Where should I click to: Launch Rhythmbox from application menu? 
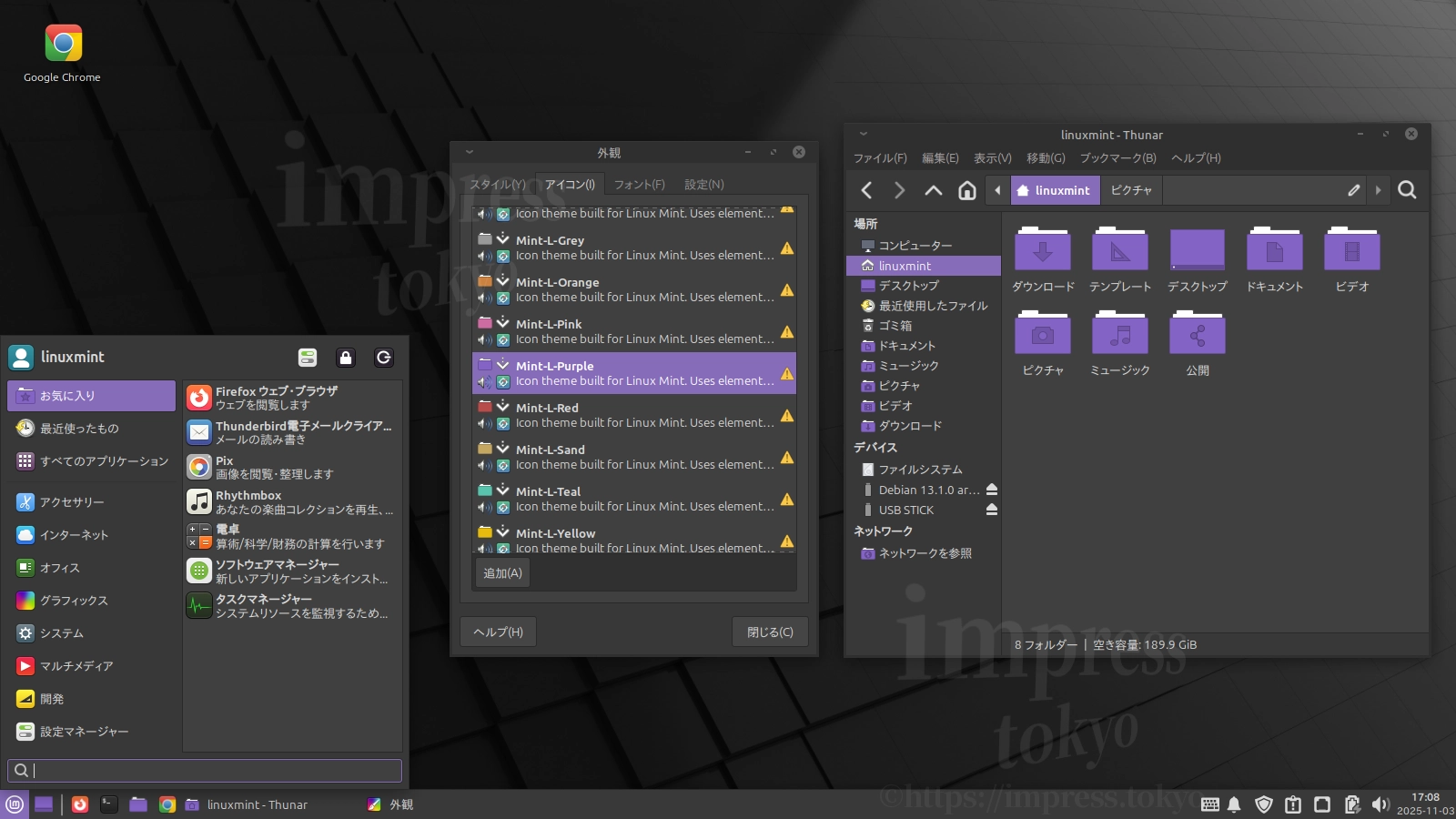pyautogui.click(x=292, y=501)
